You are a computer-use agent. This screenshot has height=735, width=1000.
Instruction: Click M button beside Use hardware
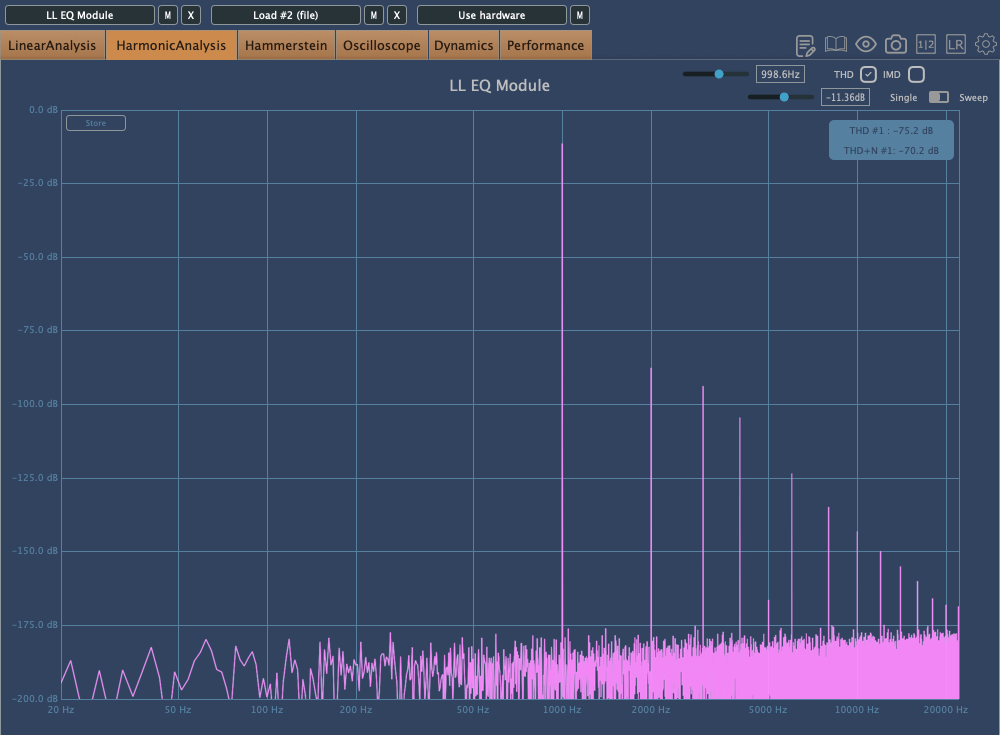click(x=580, y=15)
